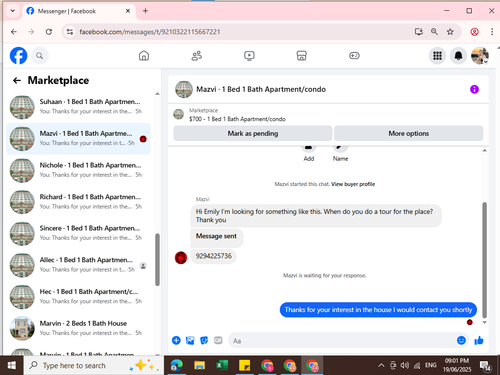Screen dimensions: 500x375
Task: Send a thumbs-up like
Action: 479,340
